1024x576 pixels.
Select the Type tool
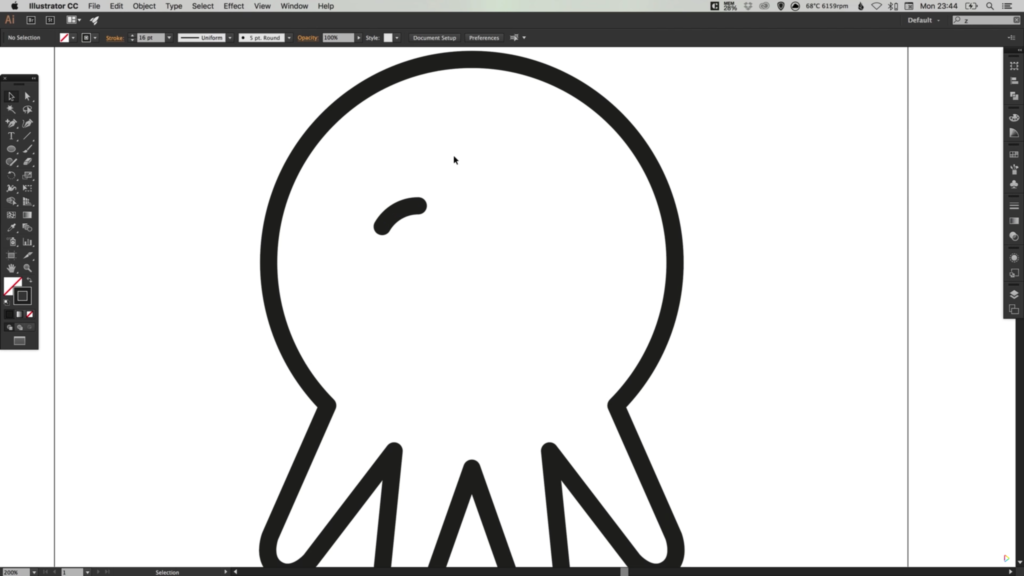click(11, 136)
